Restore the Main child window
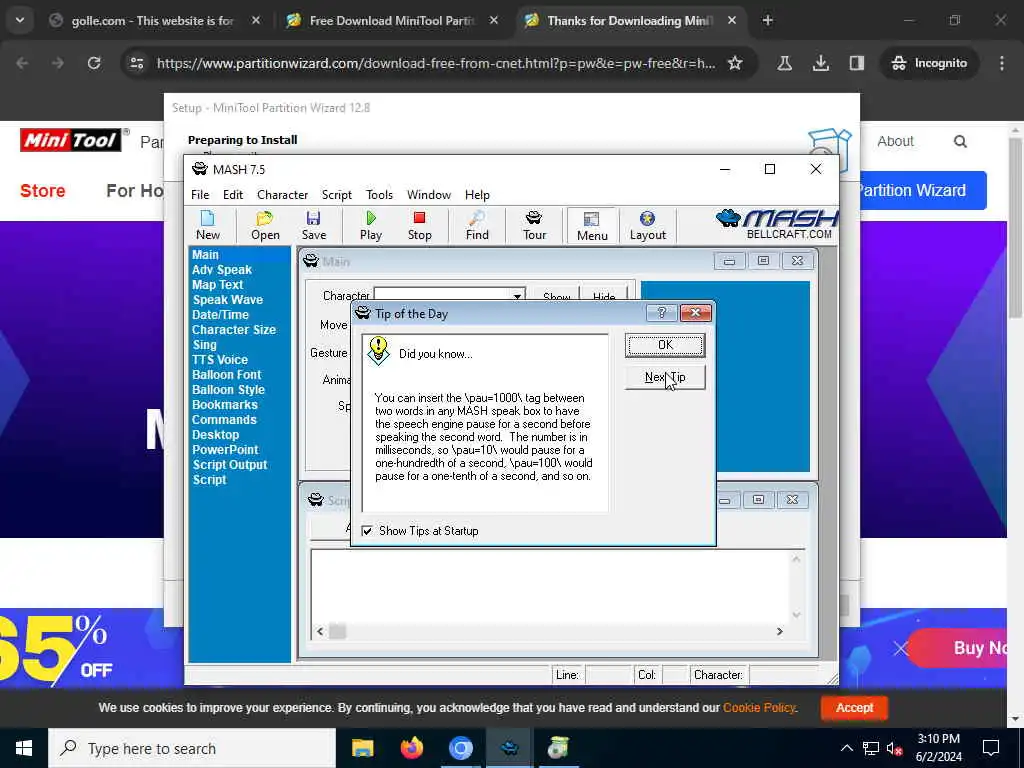This screenshot has height=768, width=1024. pyautogui.click(x=763, y=261)
